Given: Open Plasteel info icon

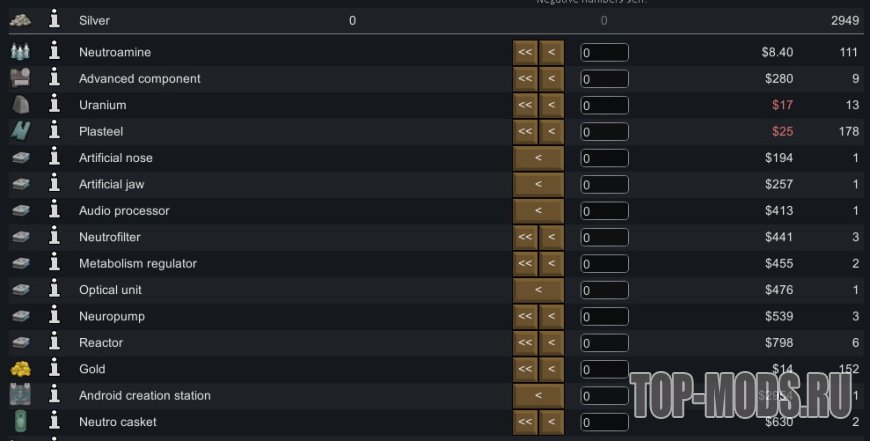Looking at the screenshot, I should coord(55,131).
